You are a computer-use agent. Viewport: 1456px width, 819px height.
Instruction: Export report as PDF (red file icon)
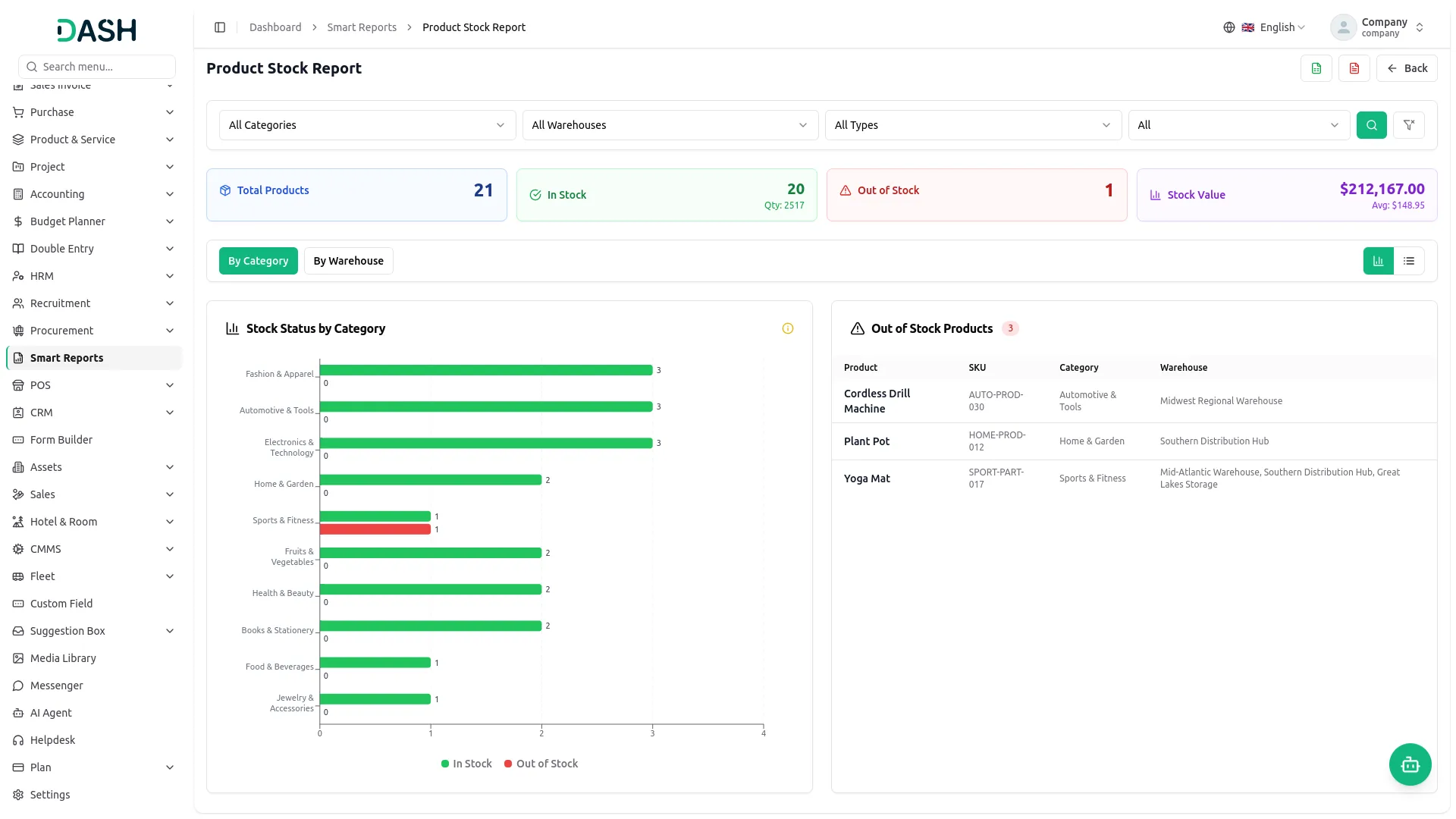pyautogui.click(x=1354, y=68)
